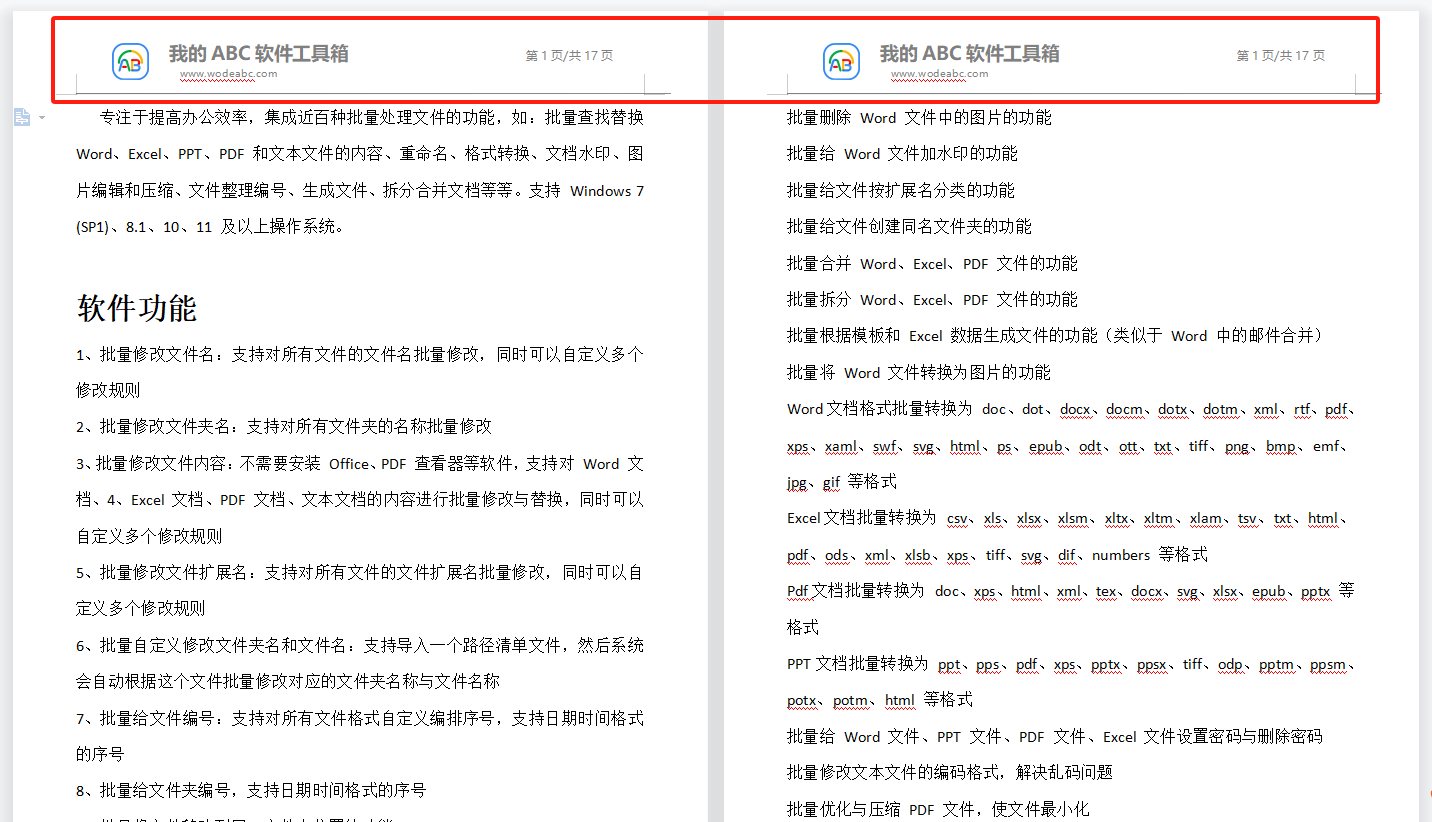Select the 软件功能 heading

pyautogui.click(x=135, y=309)
